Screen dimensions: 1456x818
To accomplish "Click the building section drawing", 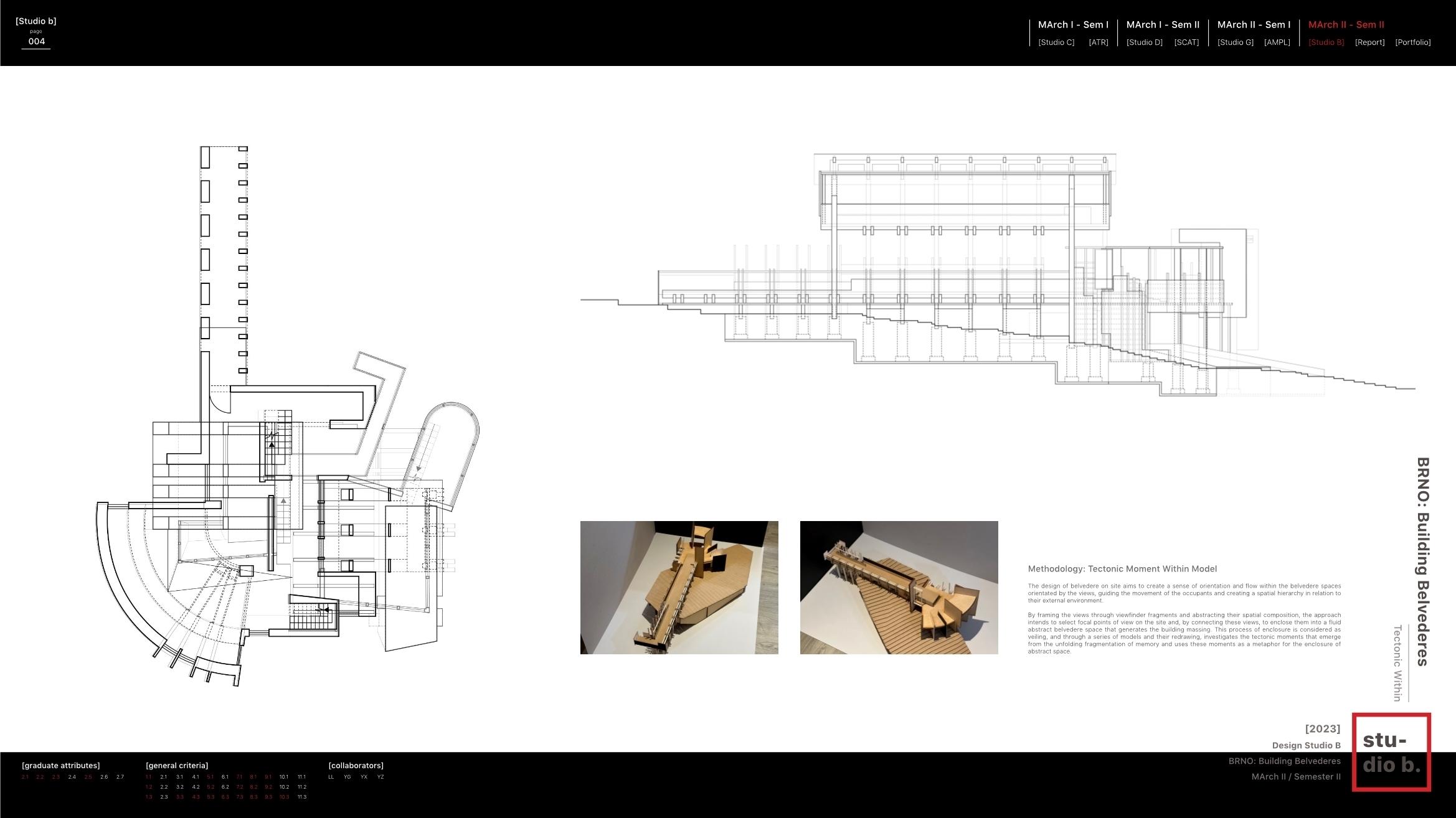I will (996, 274).
